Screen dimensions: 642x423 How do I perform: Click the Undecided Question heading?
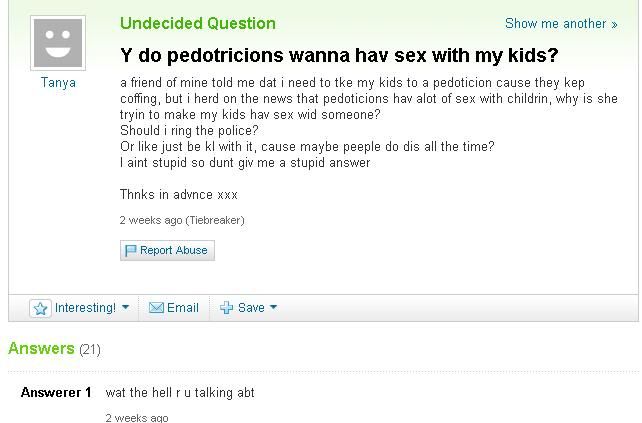pos(197,23)
